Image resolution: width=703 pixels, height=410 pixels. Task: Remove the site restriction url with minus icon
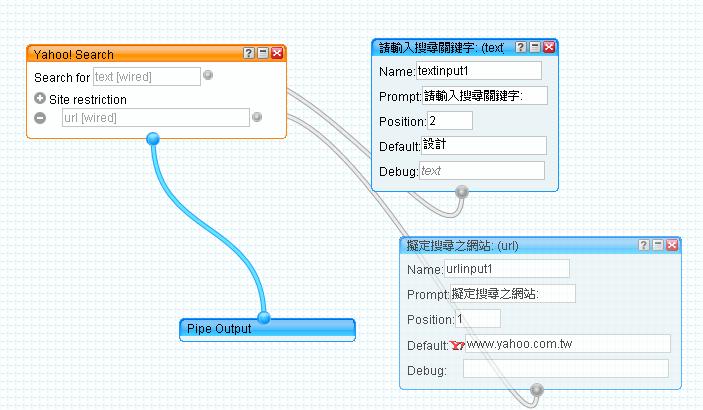[40, 117]
